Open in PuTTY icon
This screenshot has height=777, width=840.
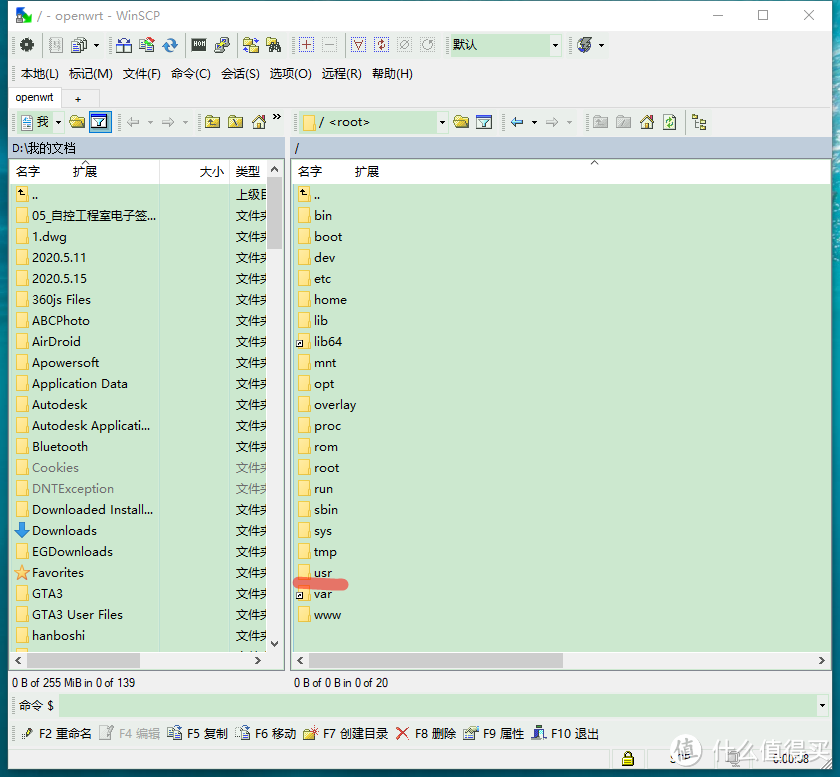click(x=222, y=45)
